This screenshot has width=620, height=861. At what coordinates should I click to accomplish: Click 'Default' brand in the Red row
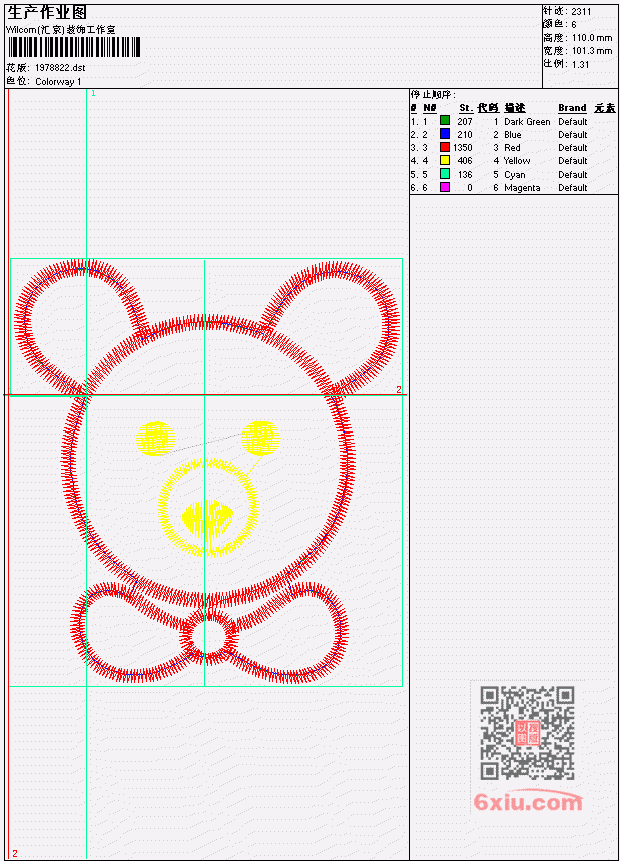point(573,148)
